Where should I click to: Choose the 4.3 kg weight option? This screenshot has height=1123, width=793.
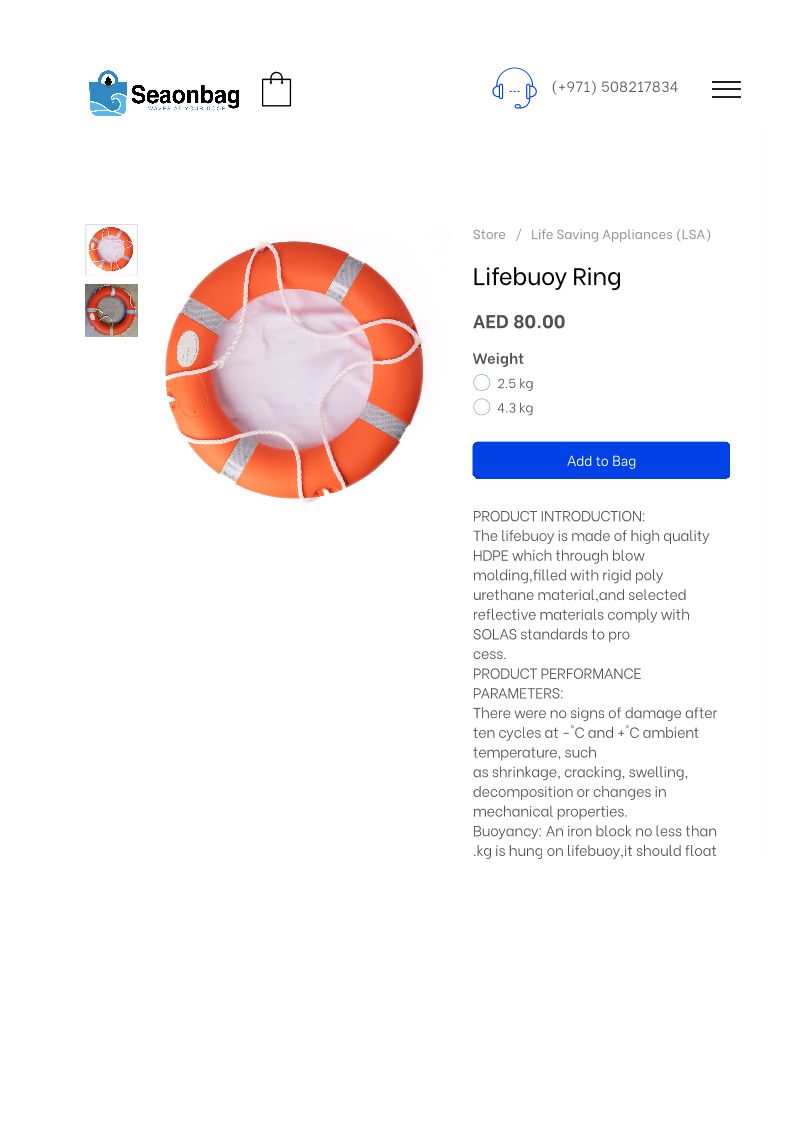pos(482,407)
